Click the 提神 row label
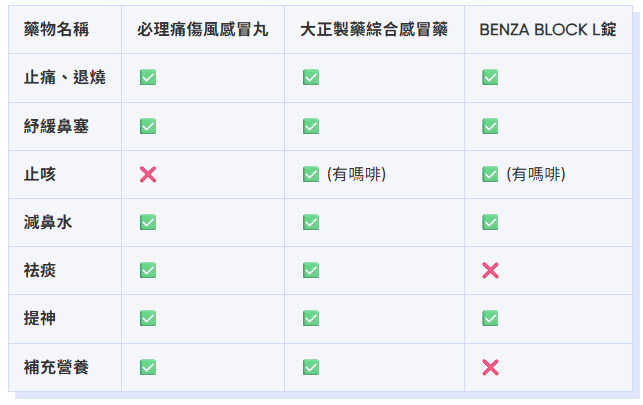The width and height of the screenshot is (643, 405). [40, 318]
